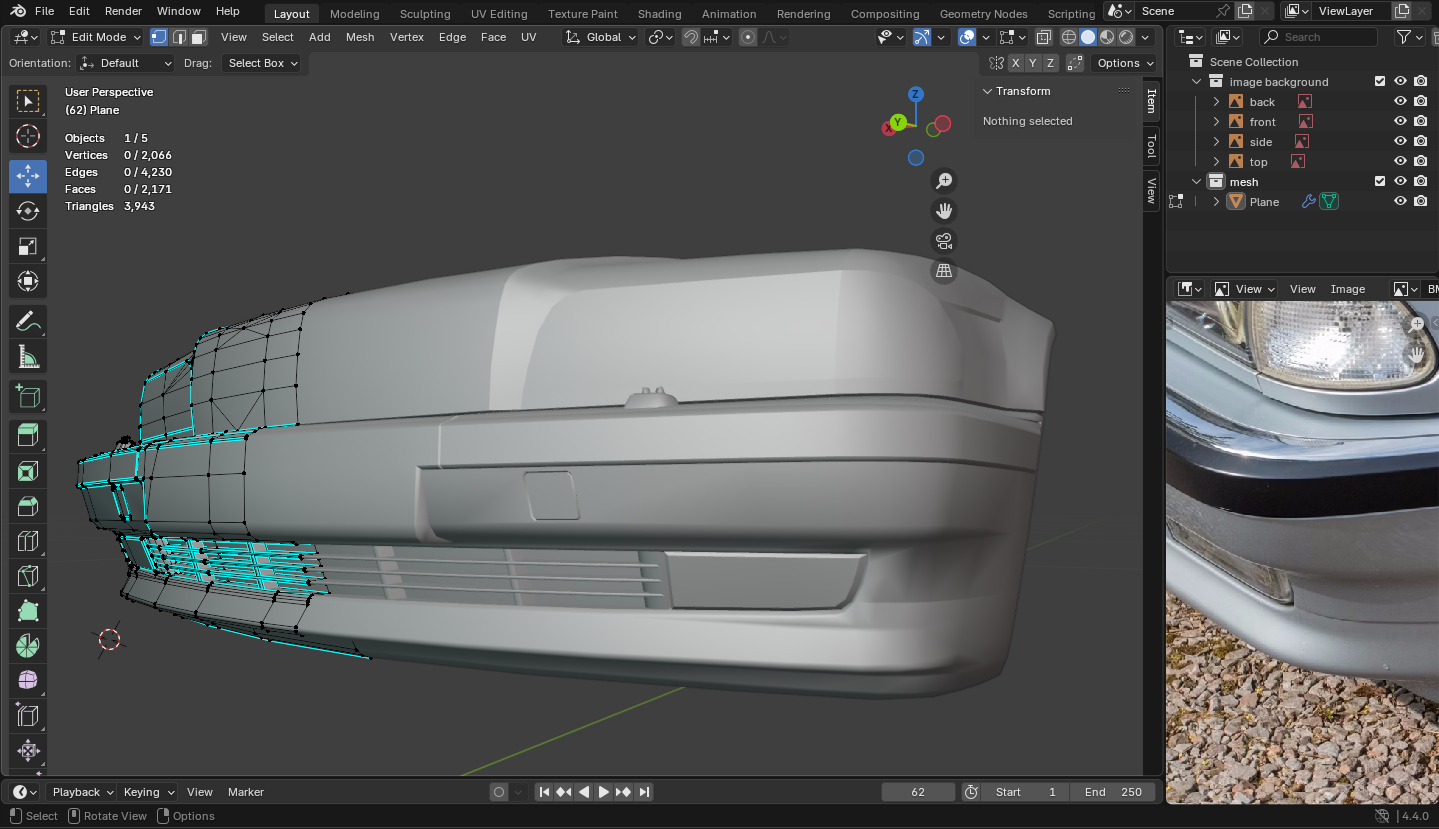
Task: Activate the Extrude Region tool
Action: tap(28, 435)
